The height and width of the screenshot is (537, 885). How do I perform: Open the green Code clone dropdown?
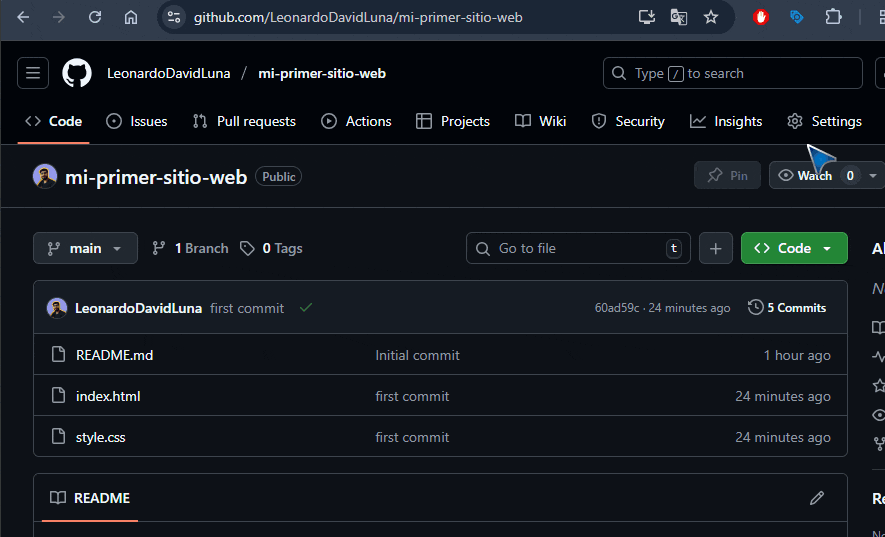(x=794, y=248)
